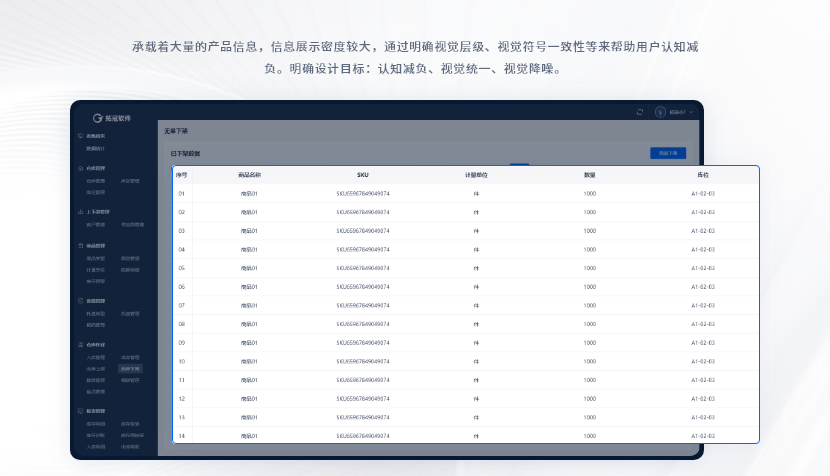Click the hierarchy icon beside 上下游管理

(x=80, y=212)
